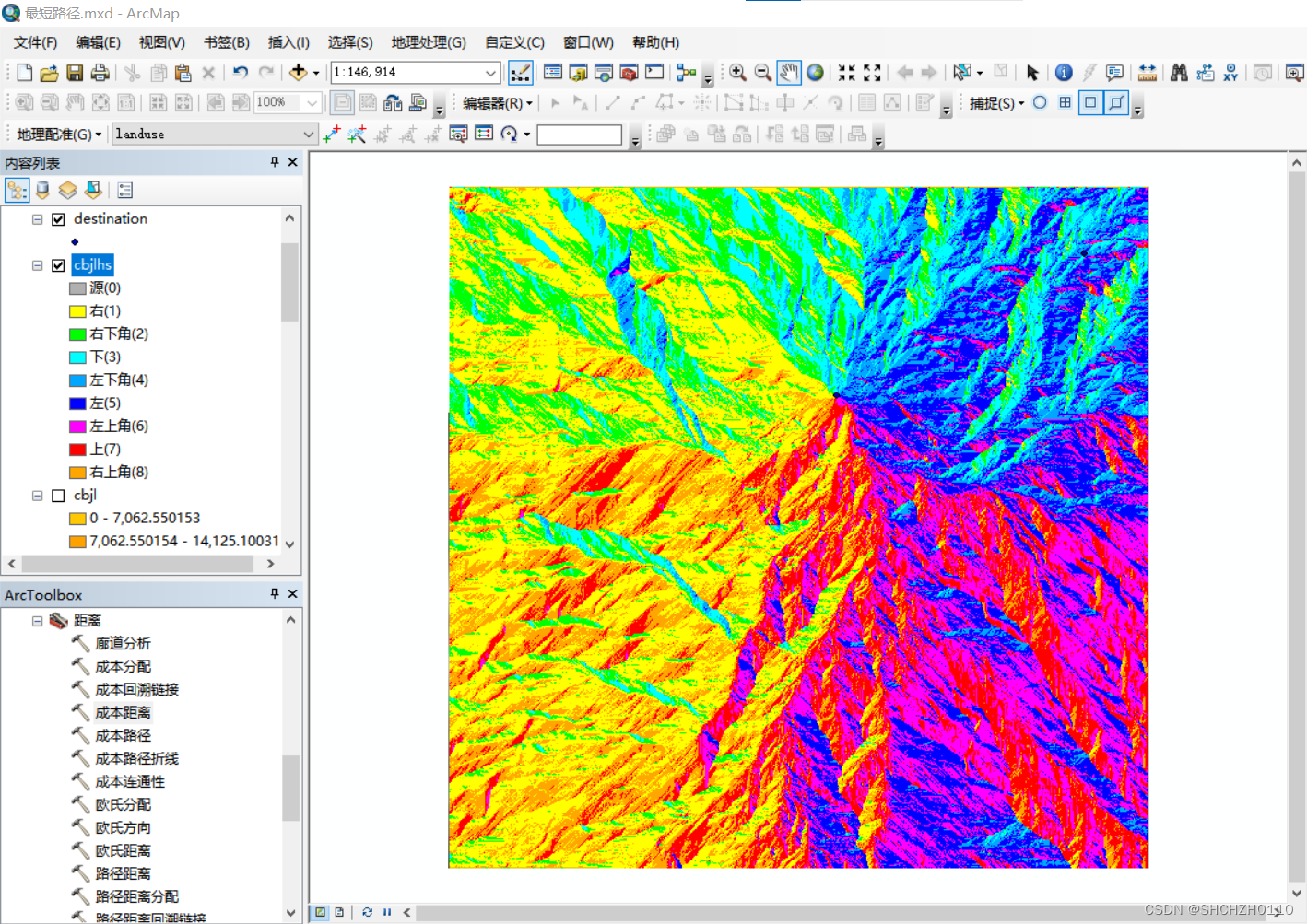Open the layout zoom 100% dropdown

click(312, 102)
